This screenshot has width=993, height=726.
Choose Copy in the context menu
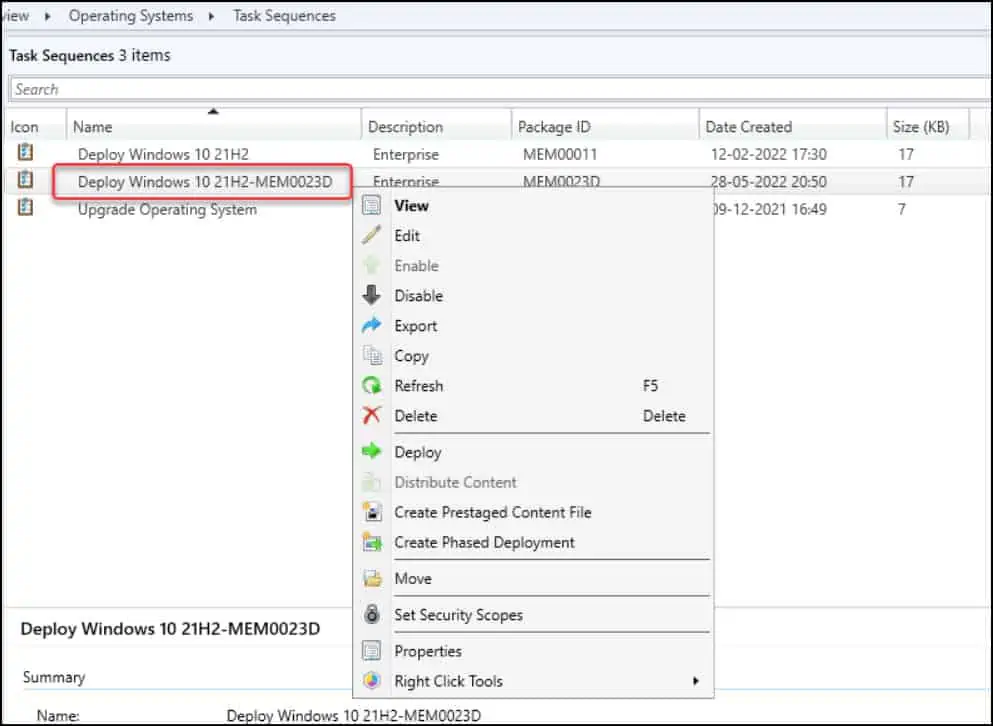tap(532, 356)
